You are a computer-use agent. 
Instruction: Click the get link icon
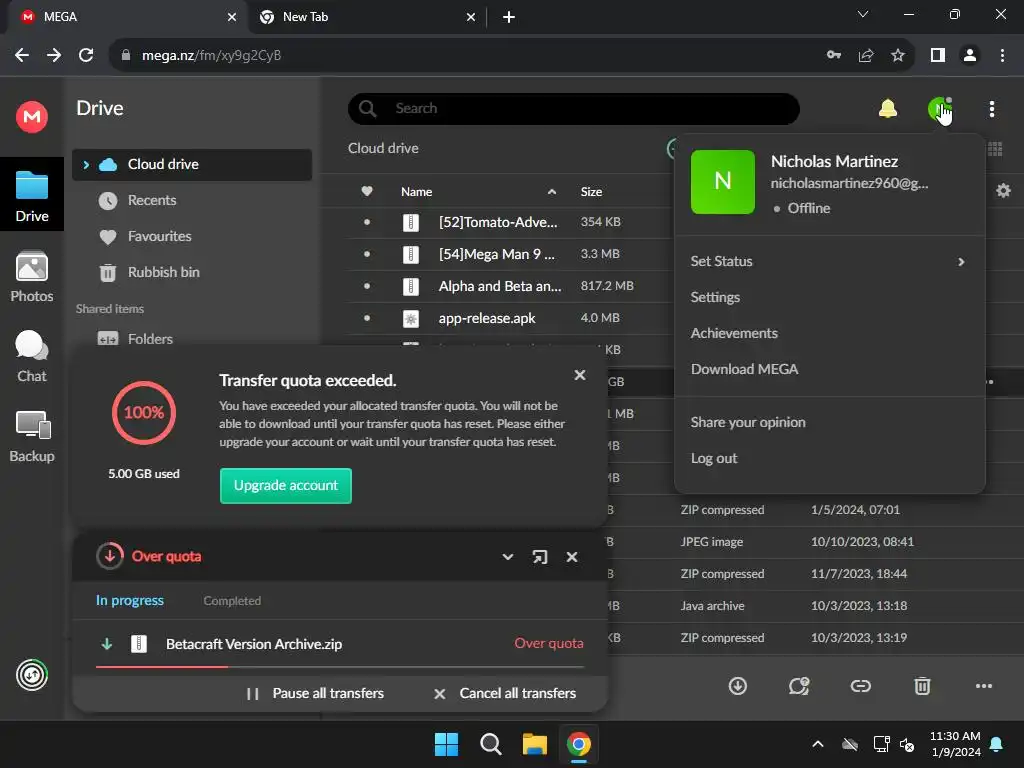[861, 686]
